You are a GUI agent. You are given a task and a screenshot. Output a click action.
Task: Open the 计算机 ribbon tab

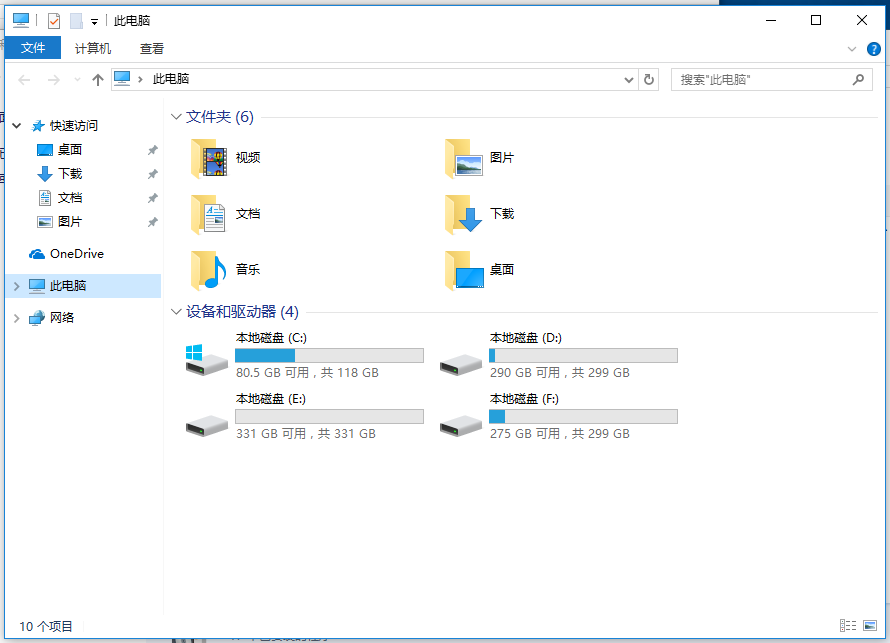click(93, 49)
